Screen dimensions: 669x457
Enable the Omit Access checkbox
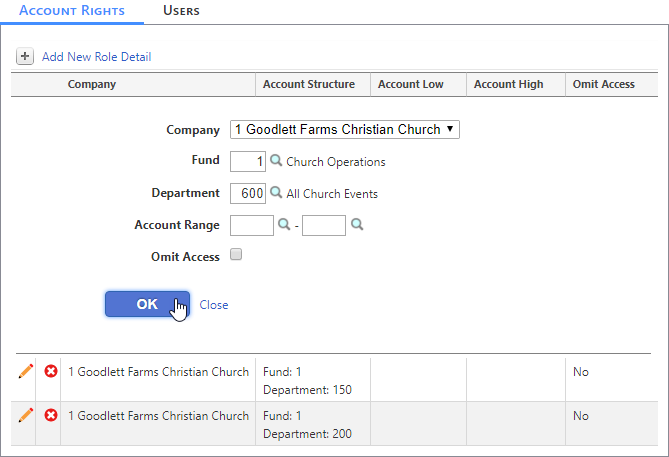pos(237,255)
